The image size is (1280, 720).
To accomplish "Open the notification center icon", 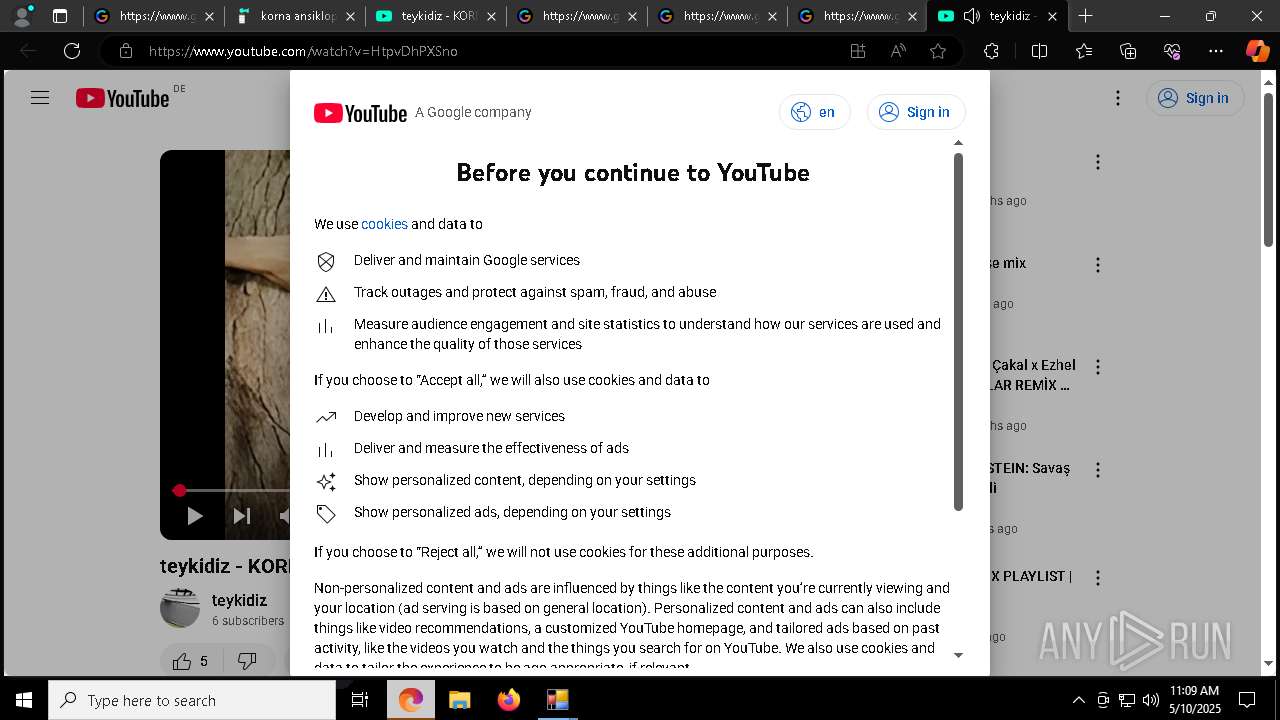I will point(1247,700).
